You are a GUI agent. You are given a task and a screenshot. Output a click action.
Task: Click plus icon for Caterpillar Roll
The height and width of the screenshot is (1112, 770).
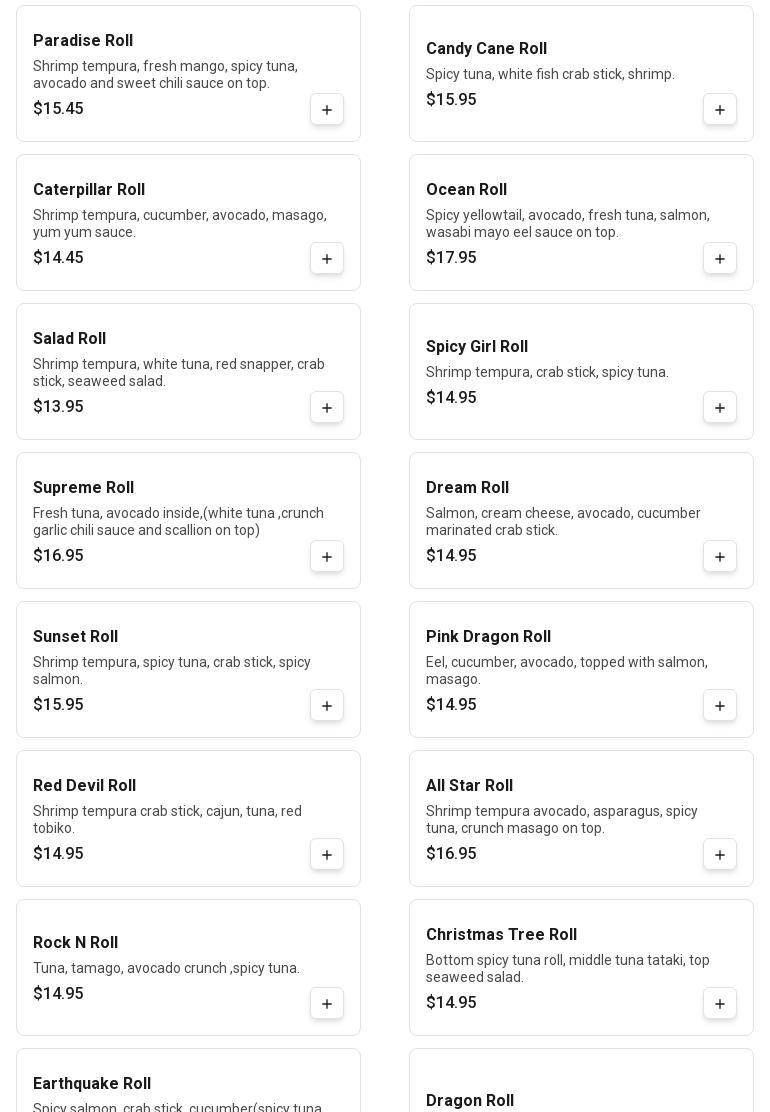click(327, 258)
